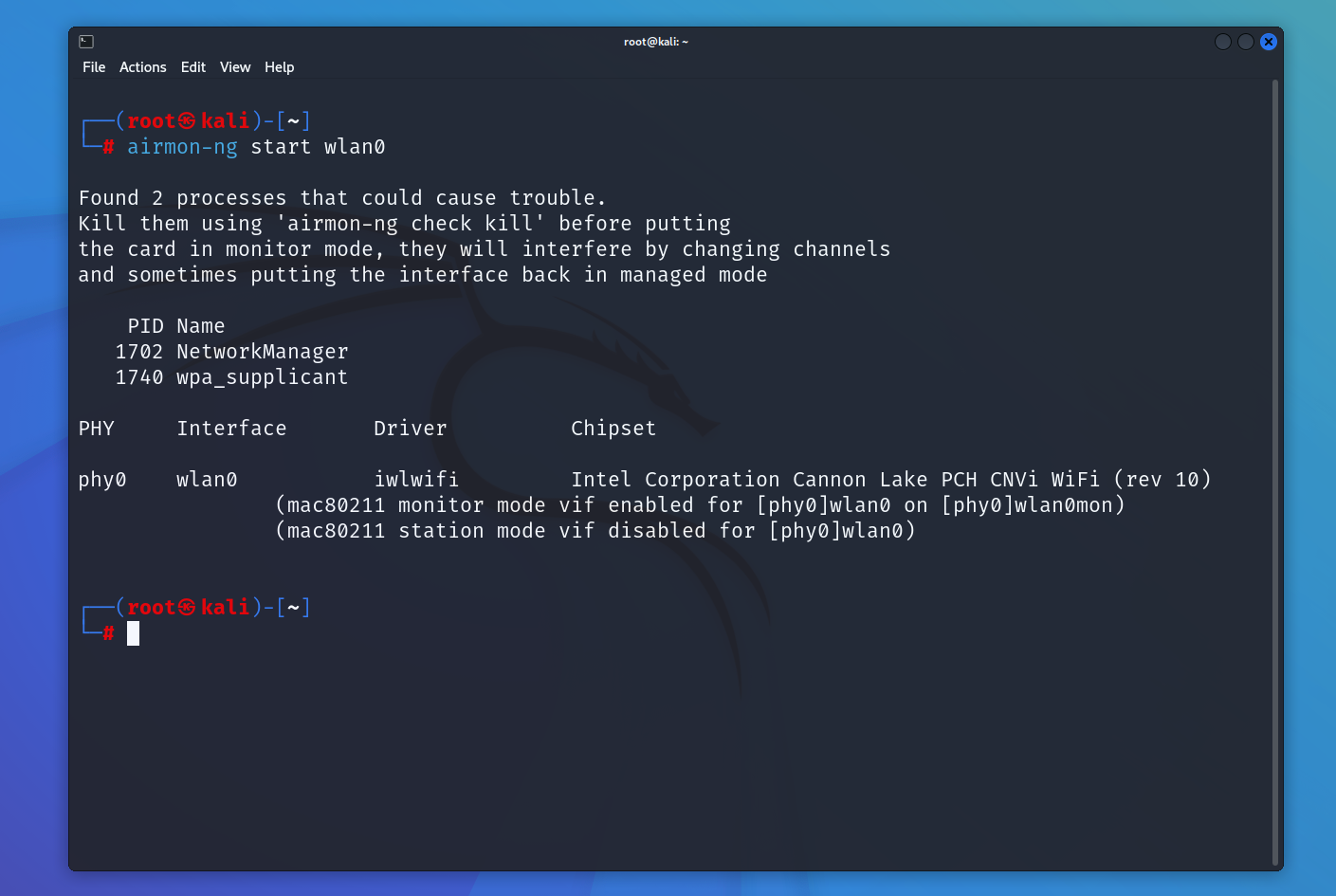Image resolution: width=1336 pixels, height=896 pixels.
Task: Click the root@kali title bar text
Action: pyautogui.click(x=656, y=41)
